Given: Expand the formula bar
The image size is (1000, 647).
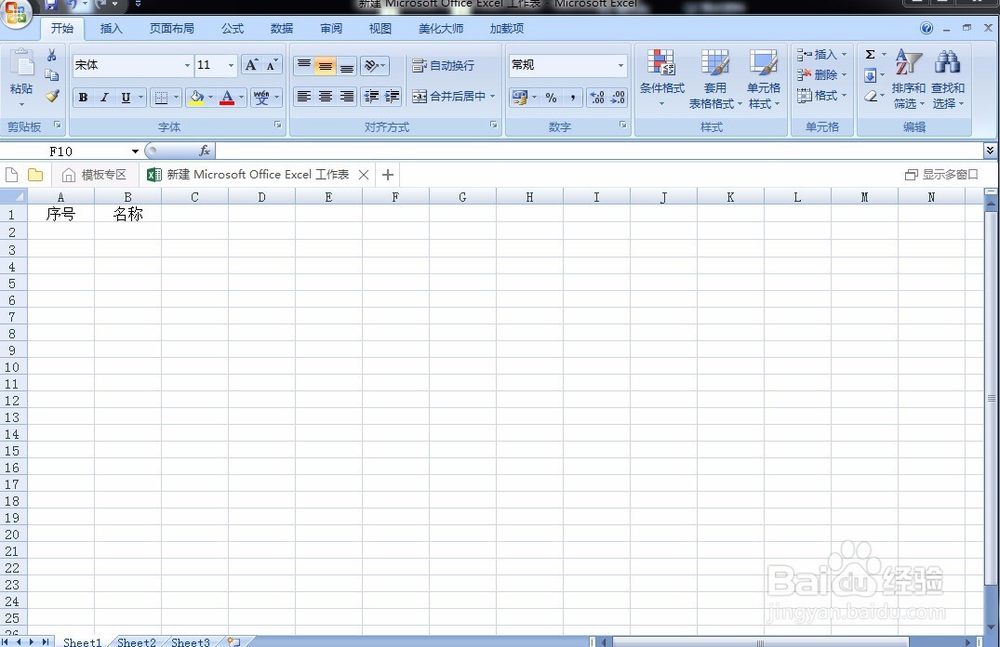Looking at the screenshot, I should pyautogui.click(x=990, y=151).
